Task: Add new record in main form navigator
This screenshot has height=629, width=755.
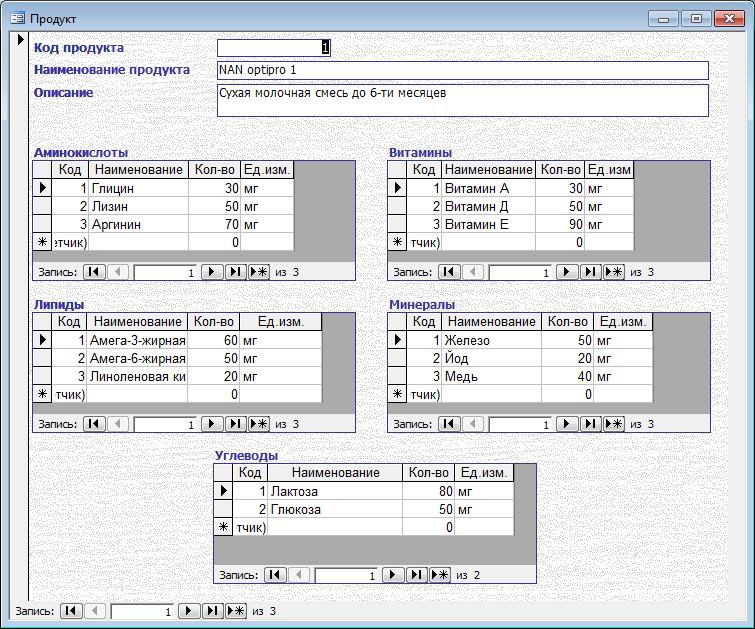Action: 235,610
